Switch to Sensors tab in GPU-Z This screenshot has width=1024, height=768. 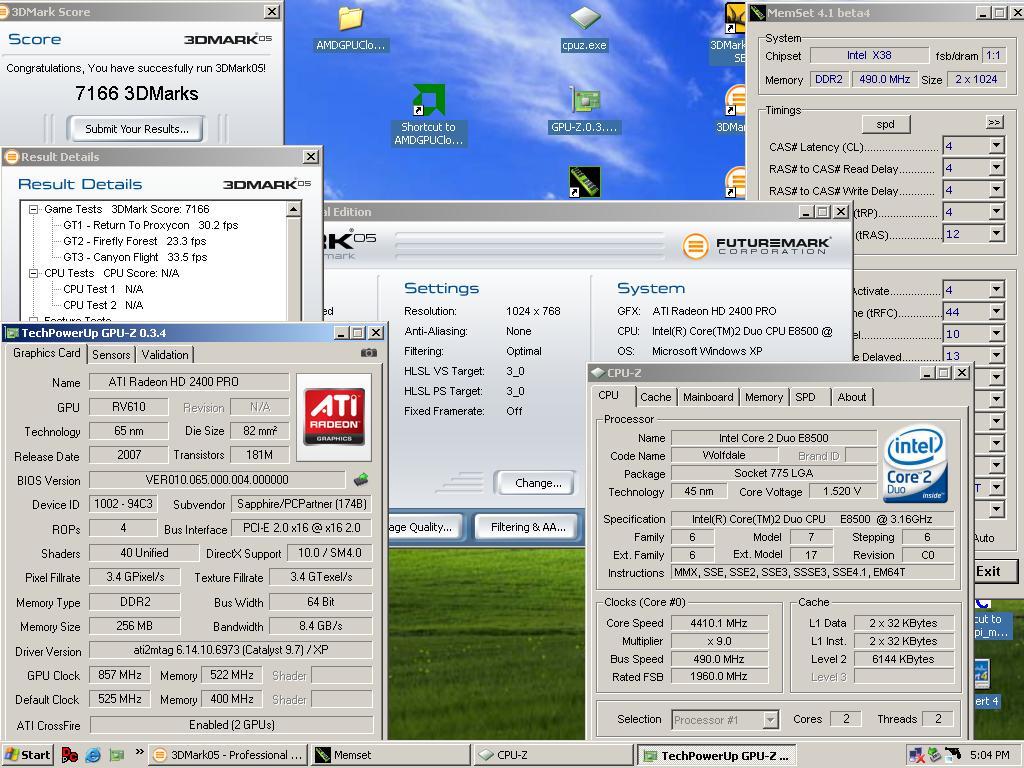tap(111, 355)
